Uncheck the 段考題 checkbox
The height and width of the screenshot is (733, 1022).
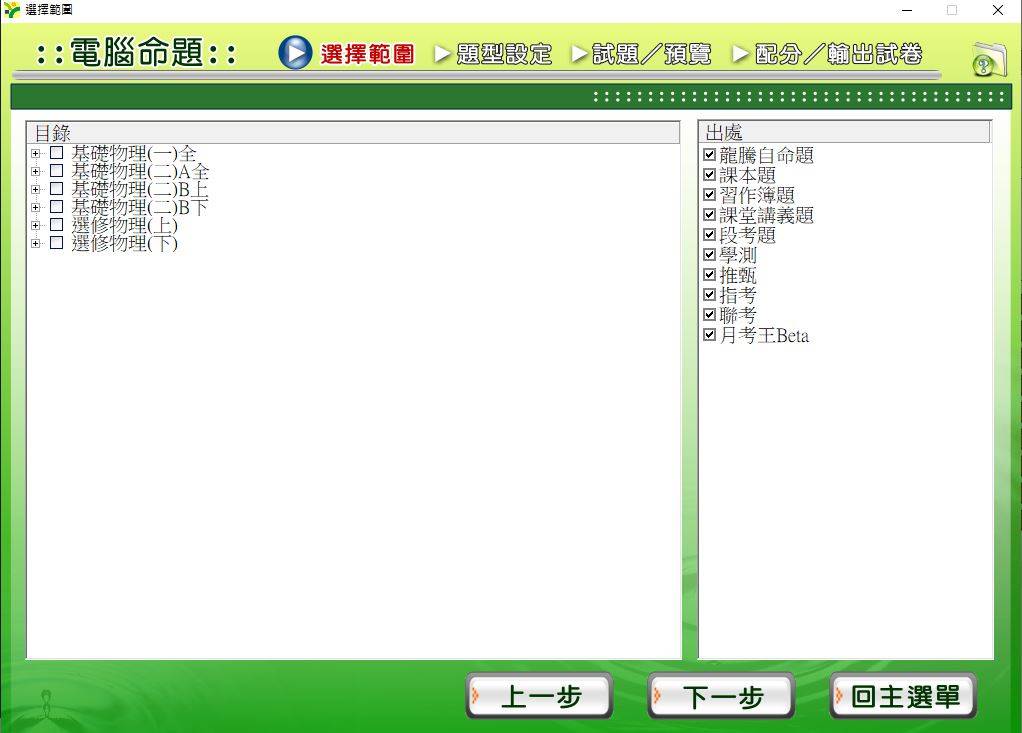710,235
